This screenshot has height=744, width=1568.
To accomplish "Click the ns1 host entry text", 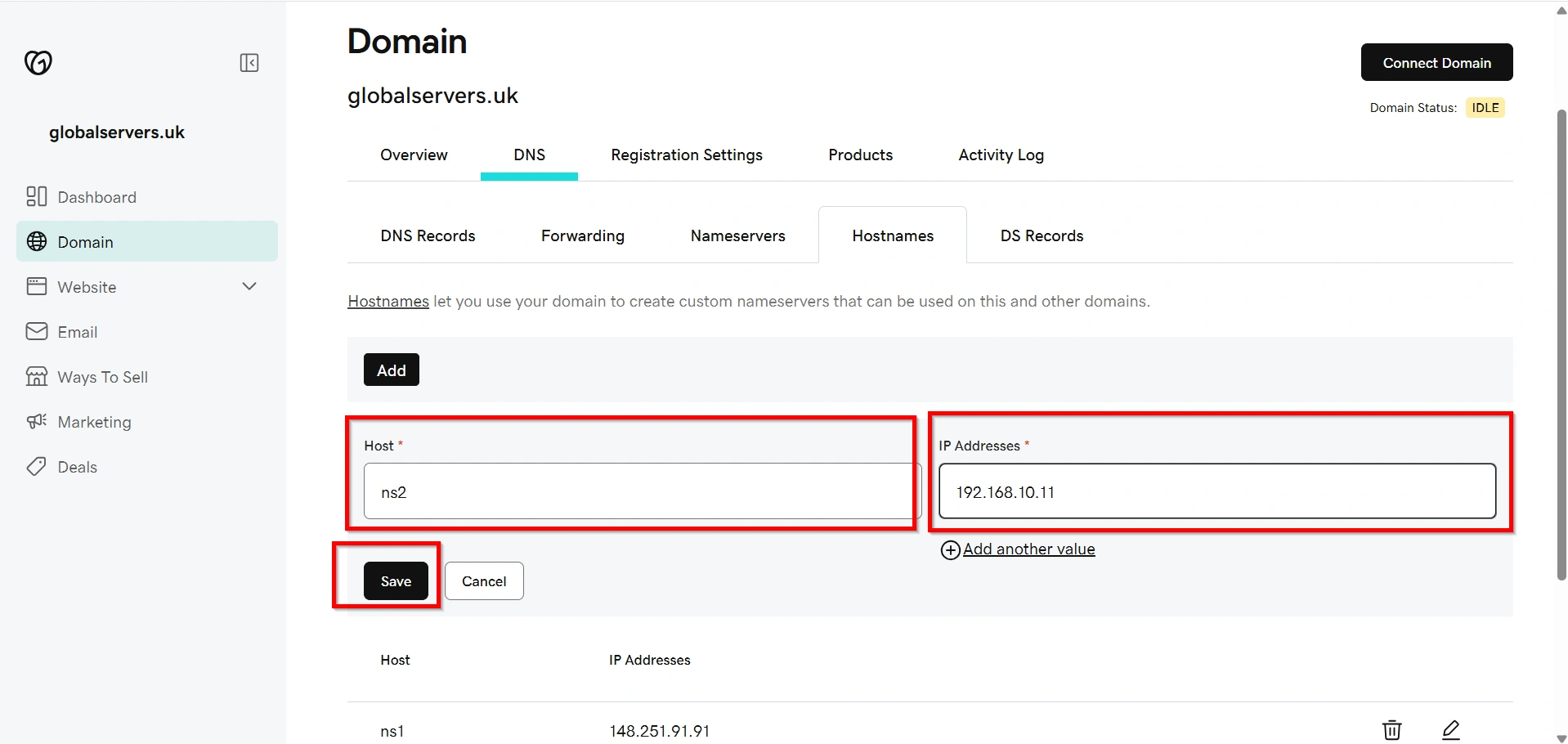I will click(392, 730).
